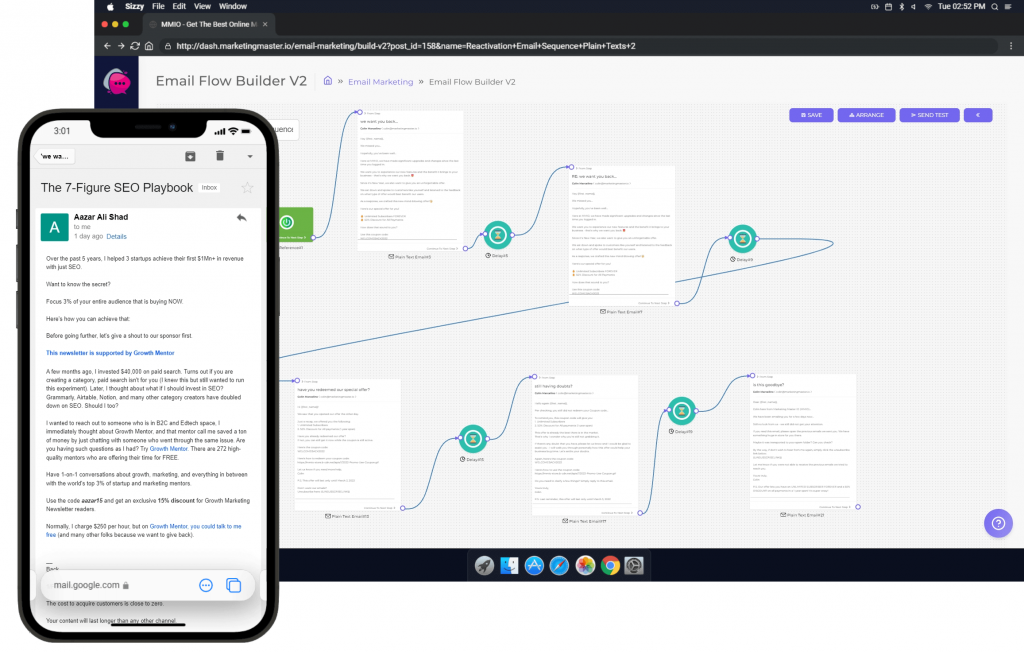
Task: Open the View menu
Action: pyautogui.click(x=202, y=6)
